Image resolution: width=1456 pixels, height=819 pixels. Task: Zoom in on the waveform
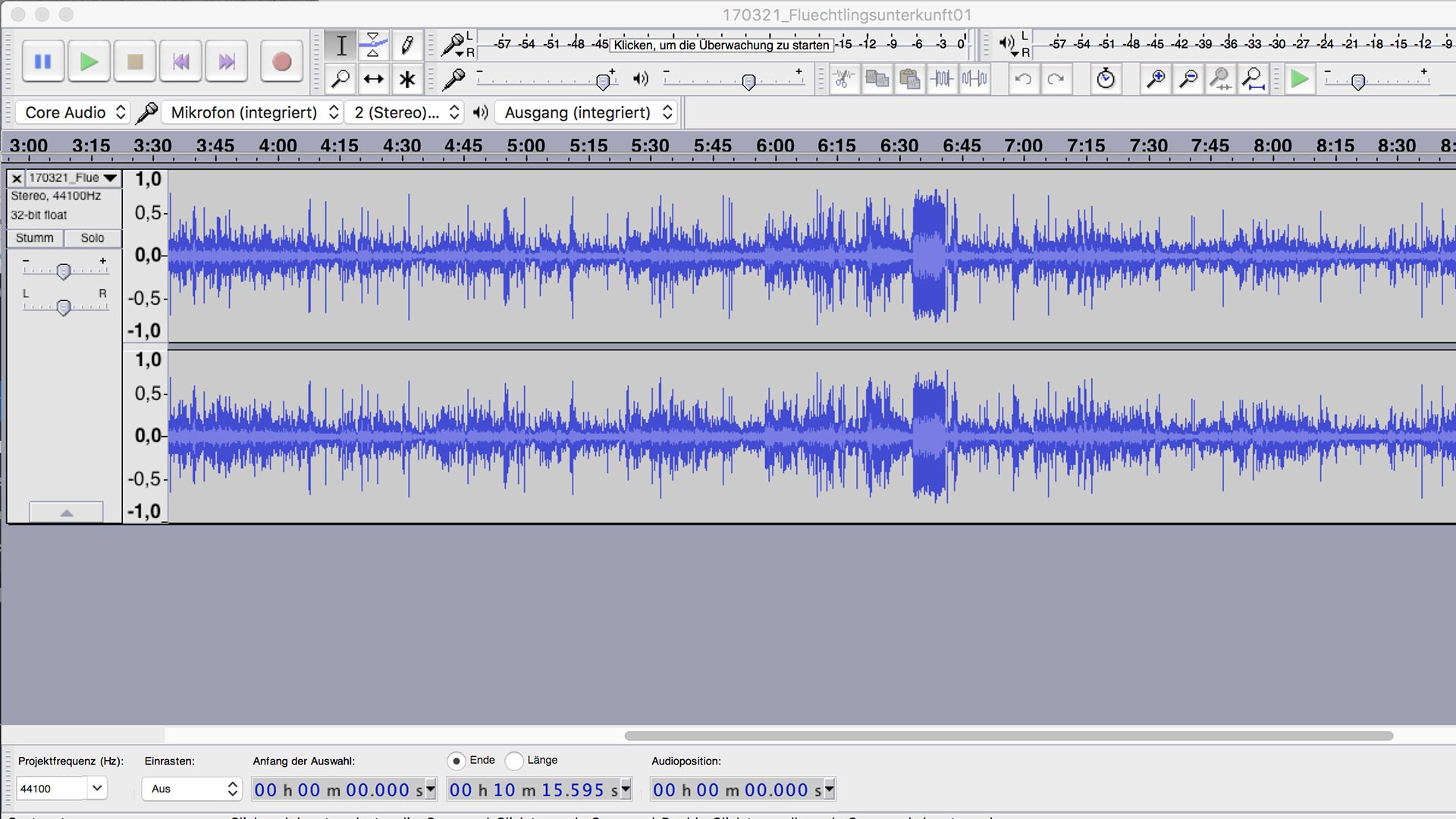[1156, 79]
